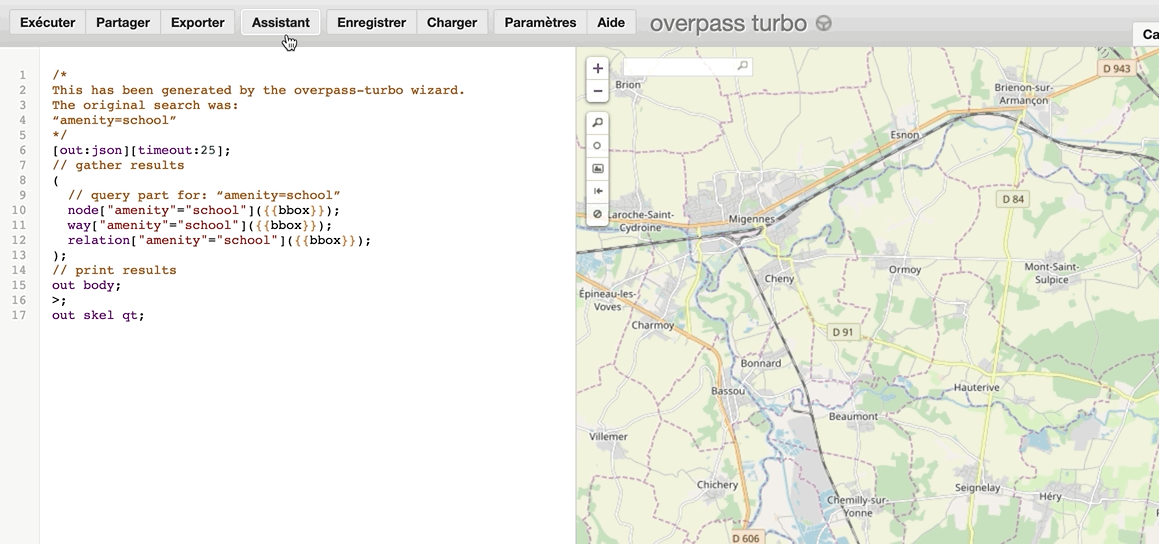The image size is (1159, 544).
Task: Open the Charger load dialog
Action: point(452,22)
